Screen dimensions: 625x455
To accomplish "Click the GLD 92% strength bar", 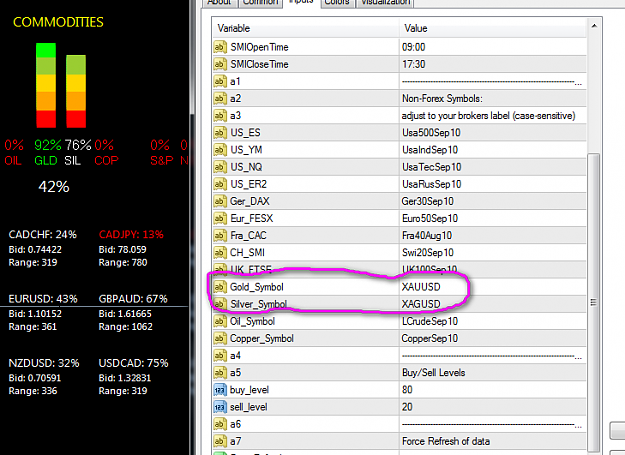I will tap(46, 85).
